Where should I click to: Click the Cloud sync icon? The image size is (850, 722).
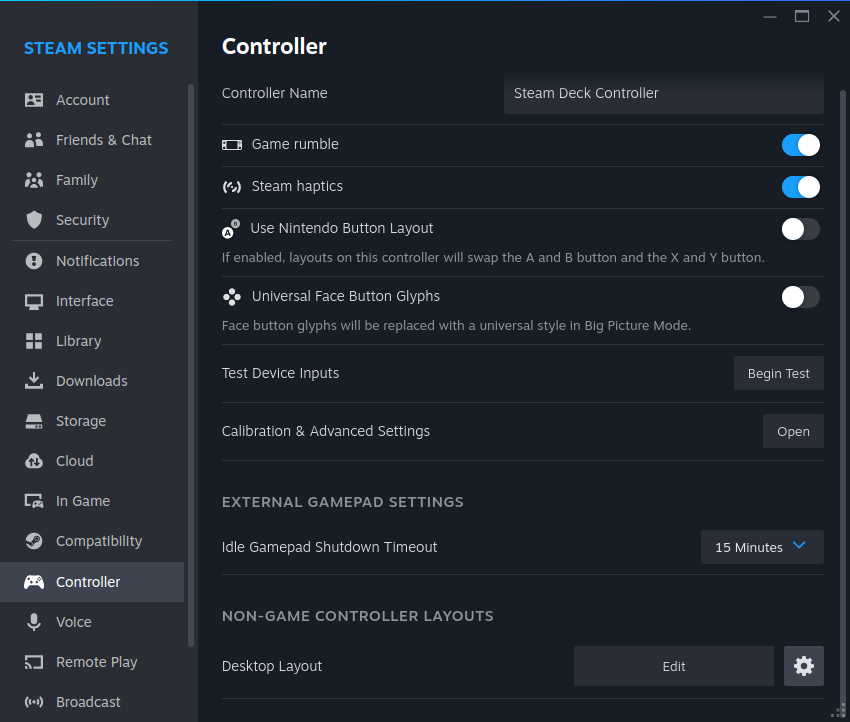pyautogui.click(x=34, y=461)
